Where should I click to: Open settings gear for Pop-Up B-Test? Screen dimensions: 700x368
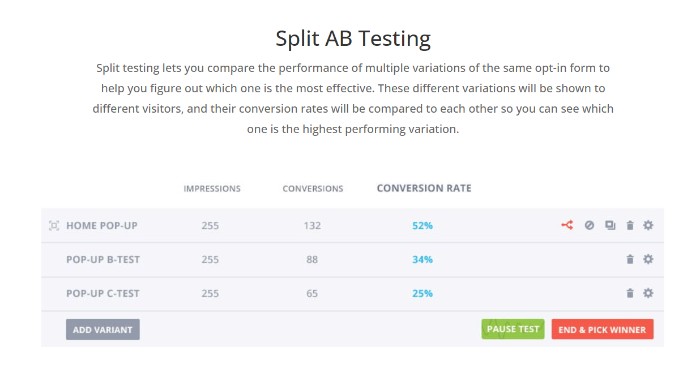coord(648,259)
